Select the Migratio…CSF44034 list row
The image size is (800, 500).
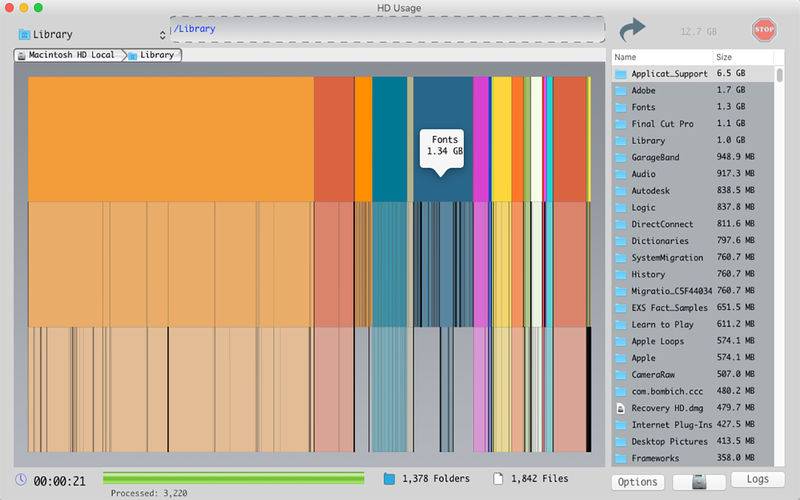tap(693, 291)
